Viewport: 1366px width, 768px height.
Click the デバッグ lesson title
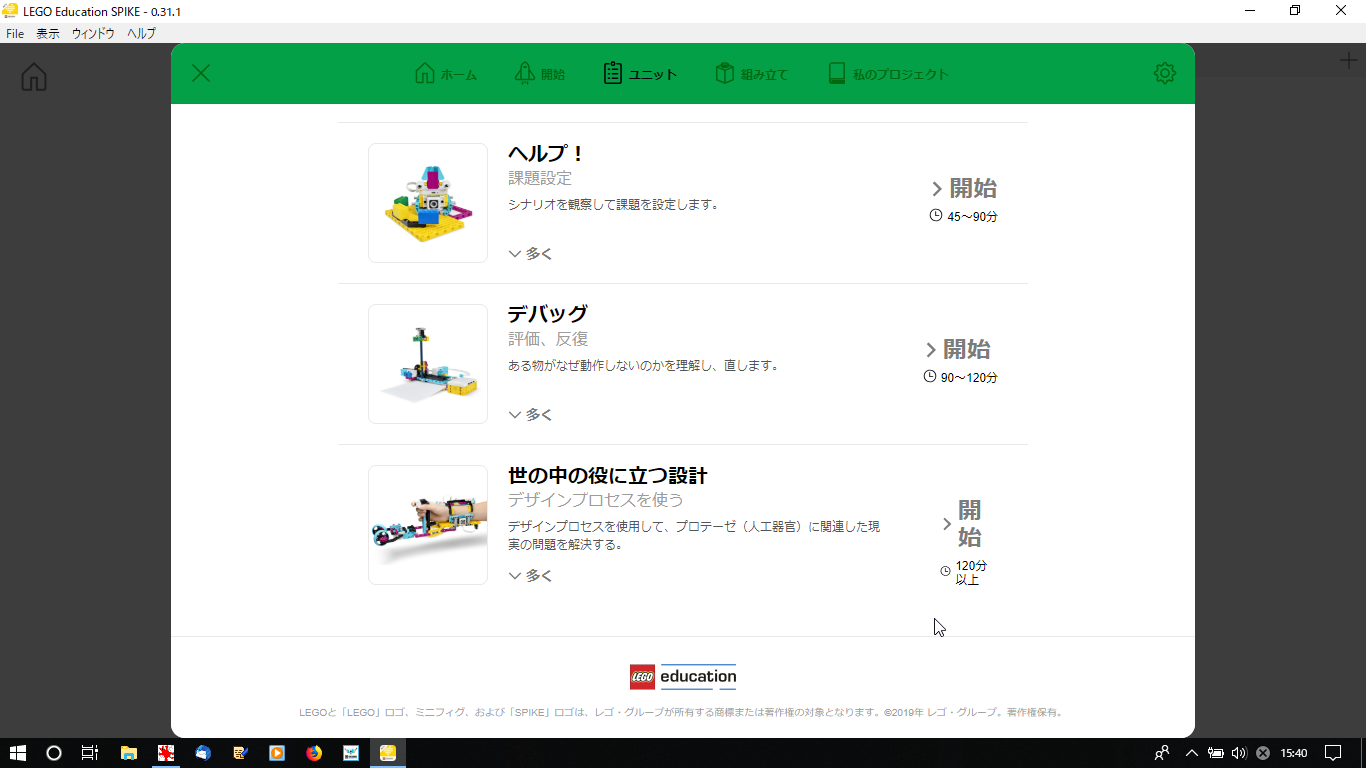tap(548, 314)
